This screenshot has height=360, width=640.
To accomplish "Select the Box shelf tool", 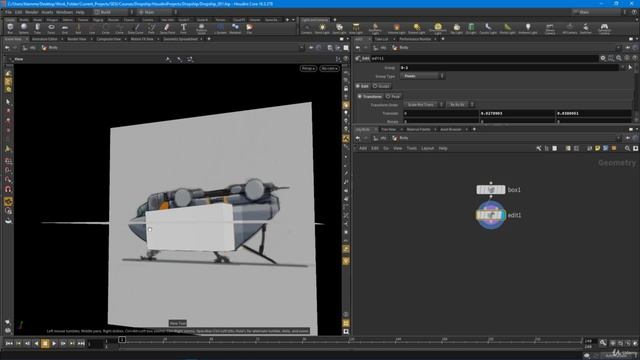I will 10,28.
